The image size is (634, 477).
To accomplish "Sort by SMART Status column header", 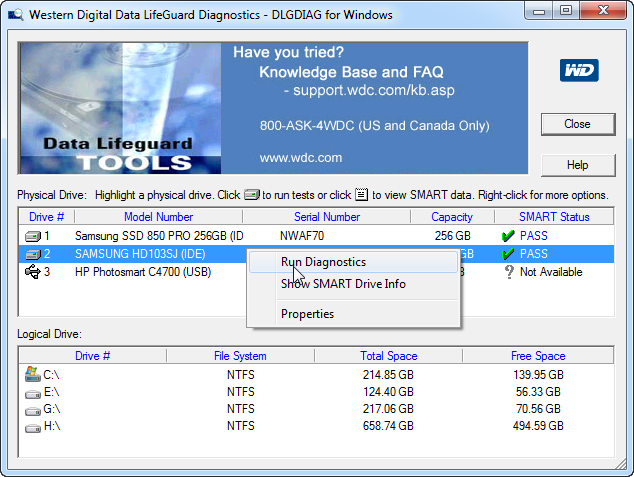I will pos(554,217).
